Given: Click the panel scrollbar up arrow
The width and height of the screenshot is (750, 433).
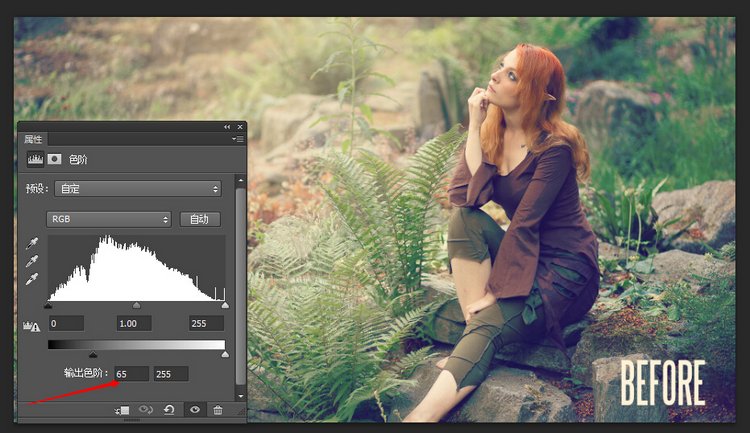Looking at the screenshot, I should (x=241, y=180).
